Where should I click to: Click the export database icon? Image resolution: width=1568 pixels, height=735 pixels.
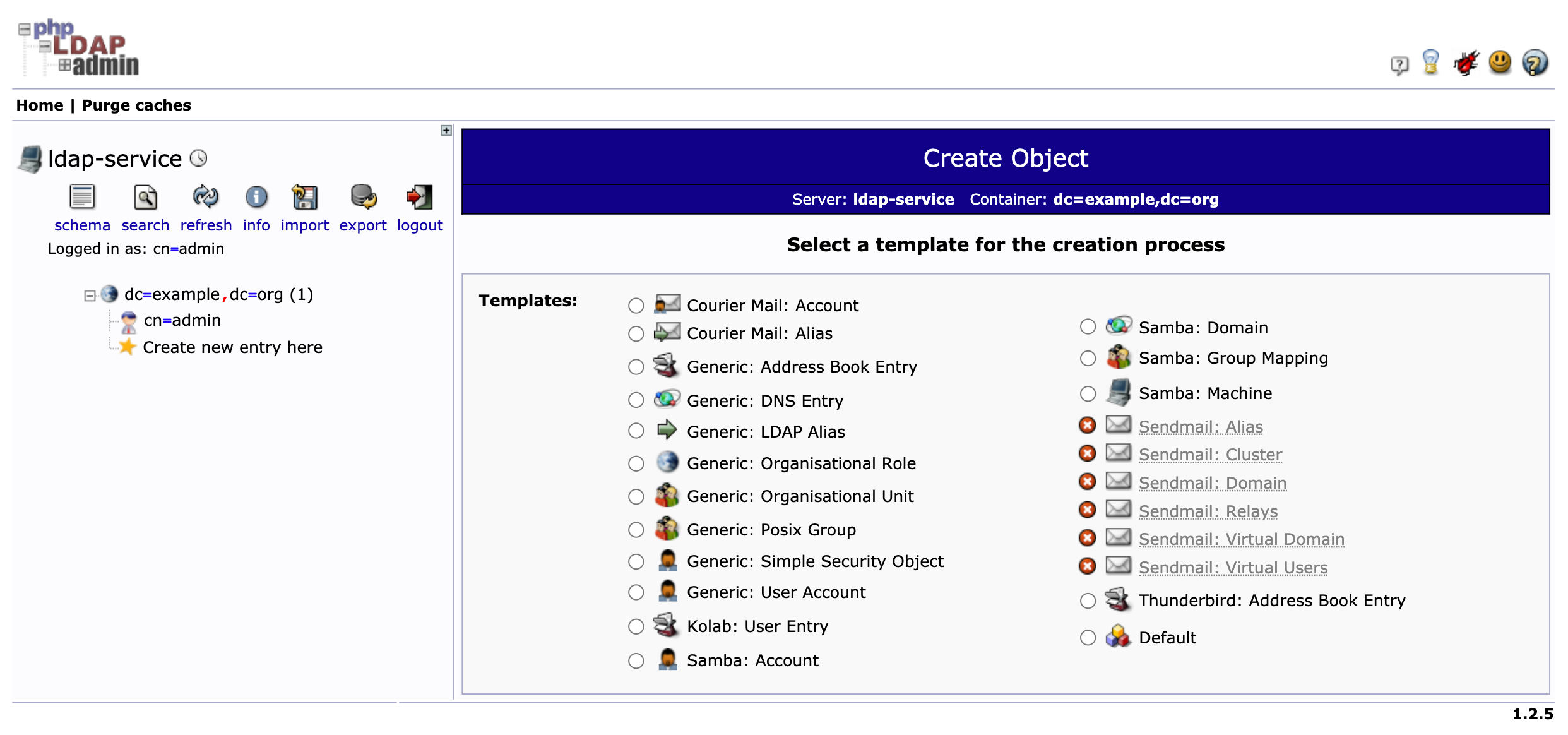click(364, 197)
